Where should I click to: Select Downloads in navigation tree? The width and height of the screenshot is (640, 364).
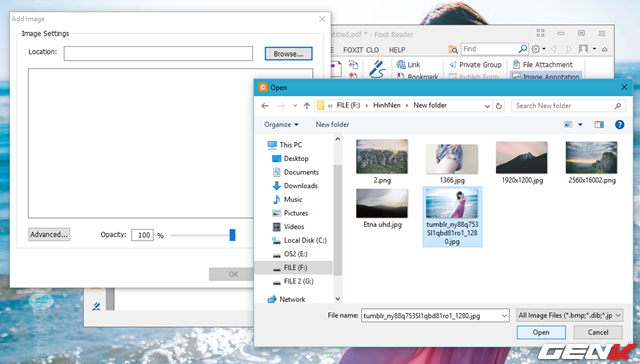click(x=295, y=186)
